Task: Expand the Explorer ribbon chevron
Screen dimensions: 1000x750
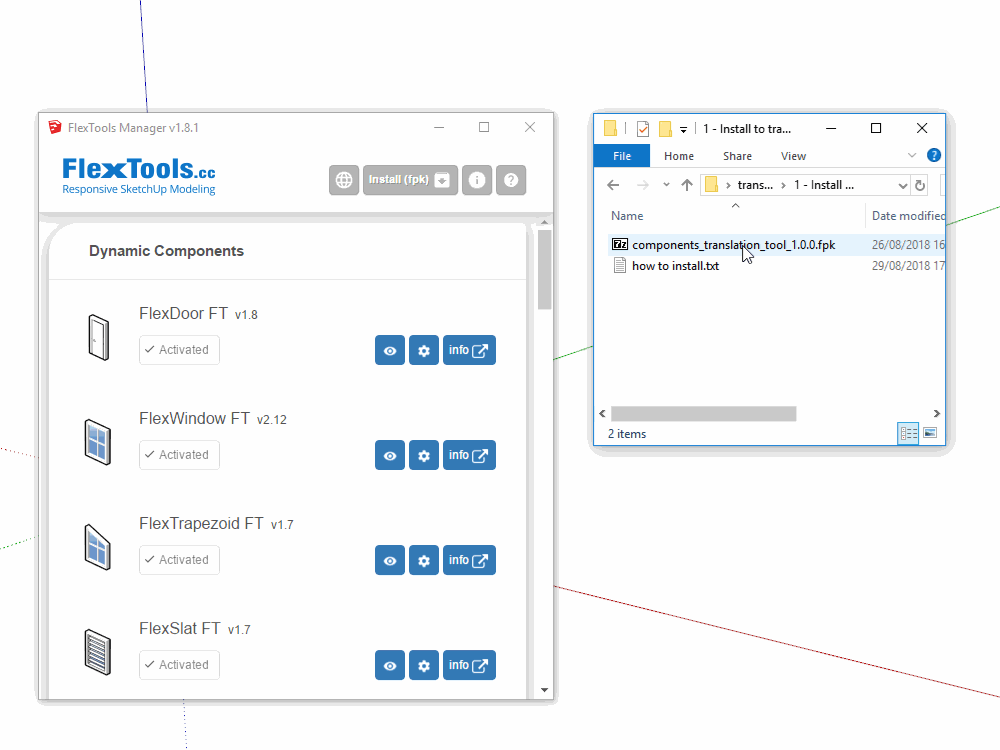Action: point(912,155)
